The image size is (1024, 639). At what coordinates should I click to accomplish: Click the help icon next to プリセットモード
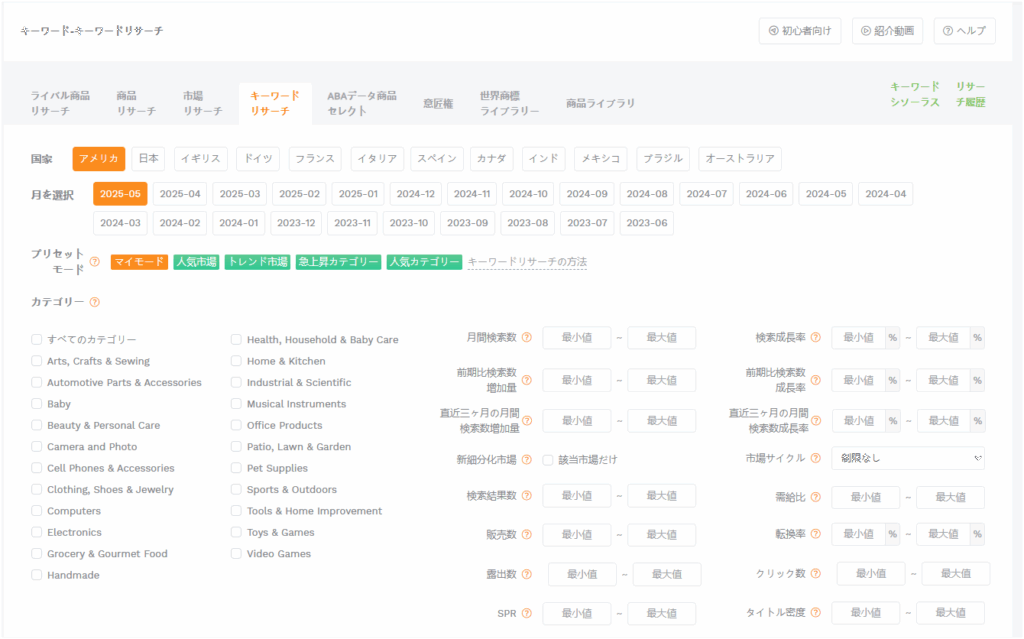[x=95, y=262]
